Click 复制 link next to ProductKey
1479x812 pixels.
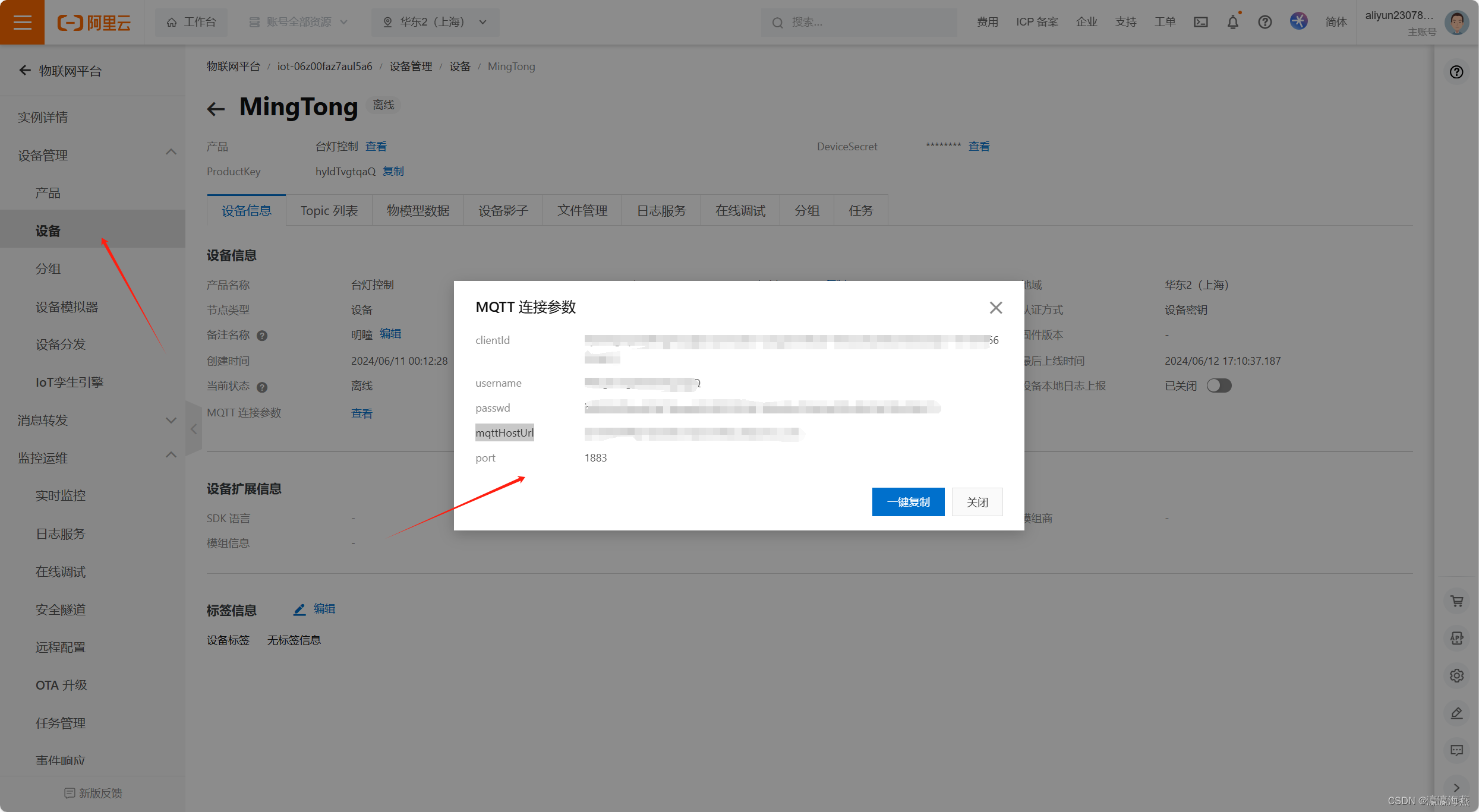pos(393,171)
